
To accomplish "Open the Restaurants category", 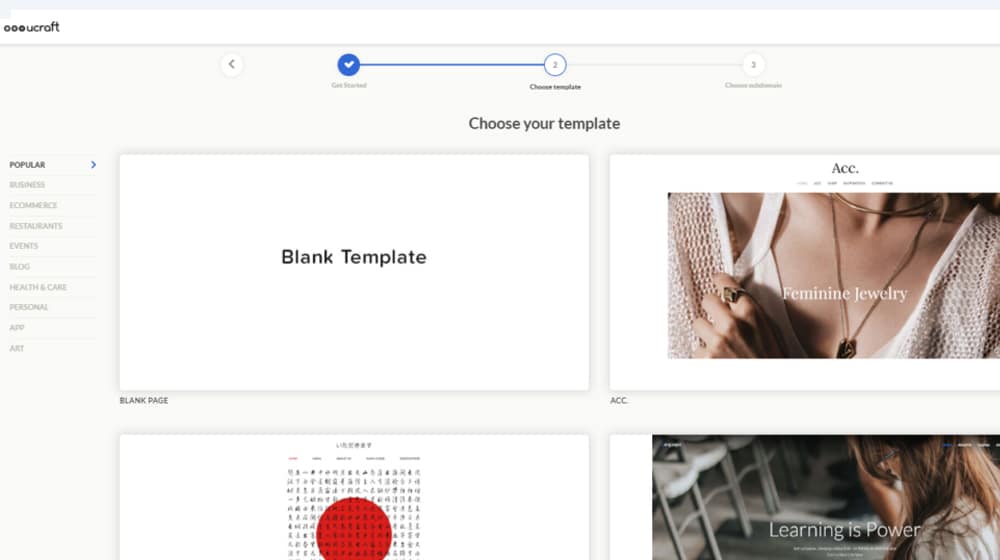I will click(x=36, y=226).
